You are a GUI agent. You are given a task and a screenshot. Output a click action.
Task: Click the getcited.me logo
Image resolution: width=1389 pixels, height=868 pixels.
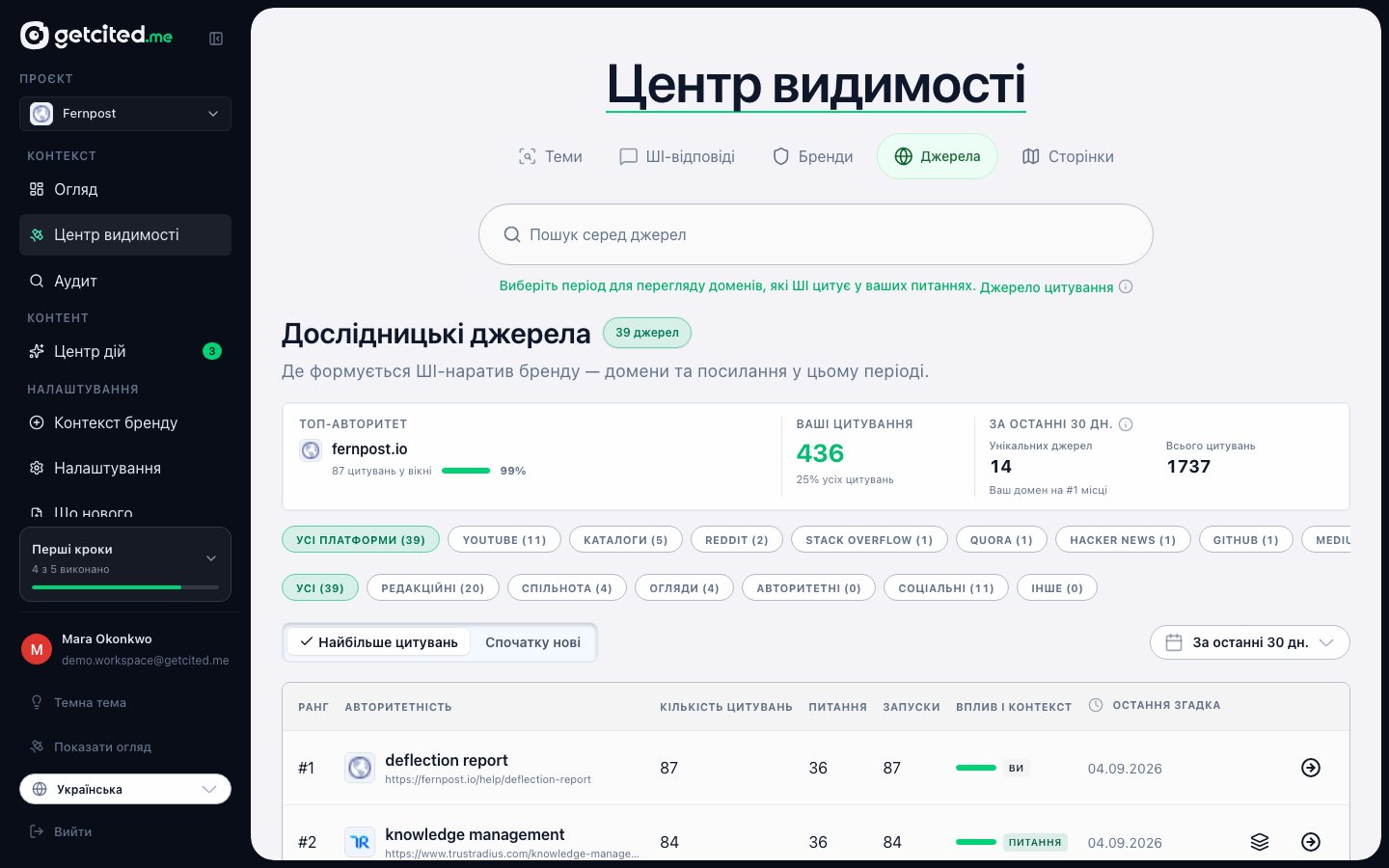tap(96, 36)
